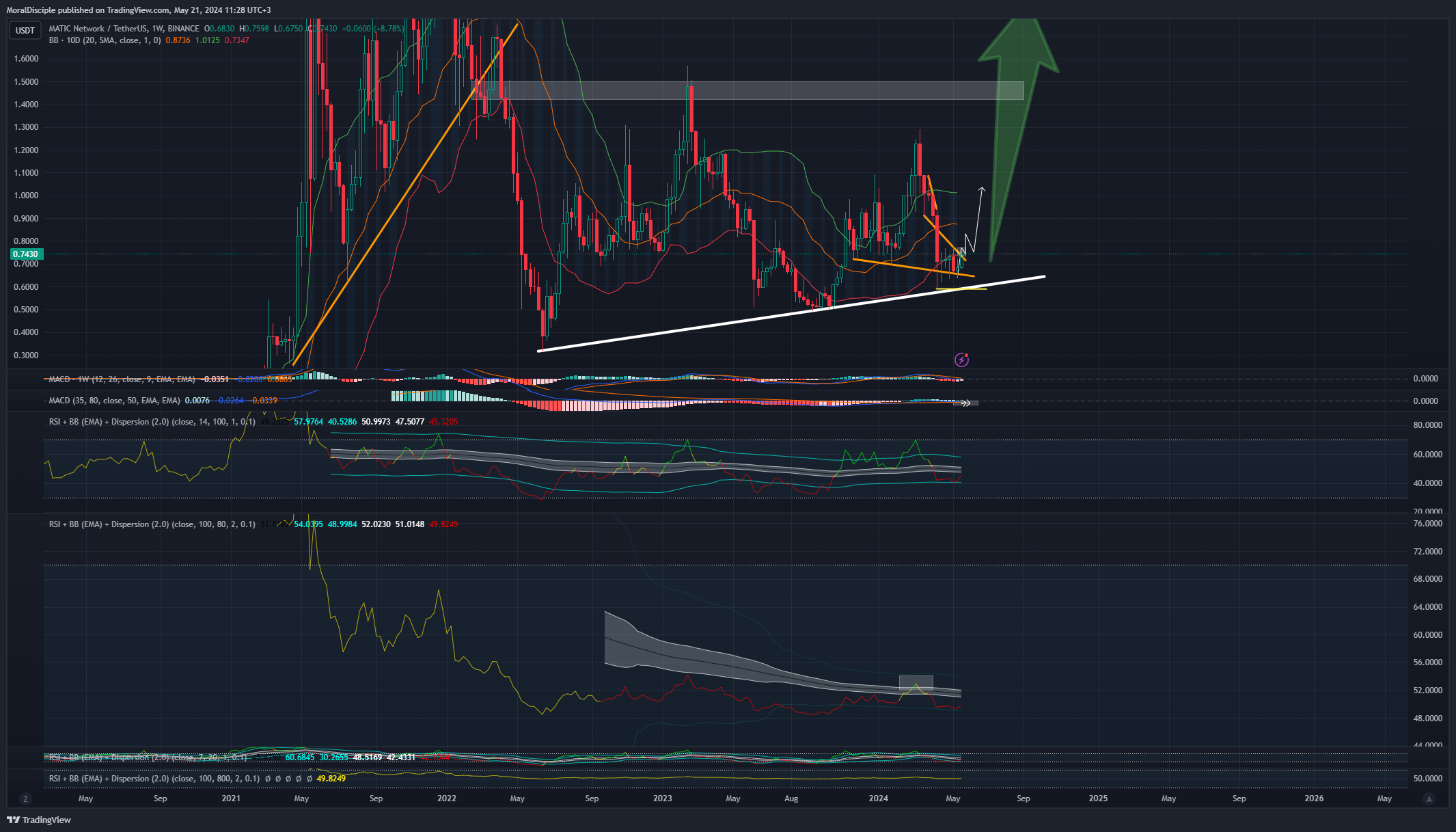The width and height of the screenshot is (1456, 832).
Task: Click the MoralDisciple published header text
Action: tap(139, 10)
